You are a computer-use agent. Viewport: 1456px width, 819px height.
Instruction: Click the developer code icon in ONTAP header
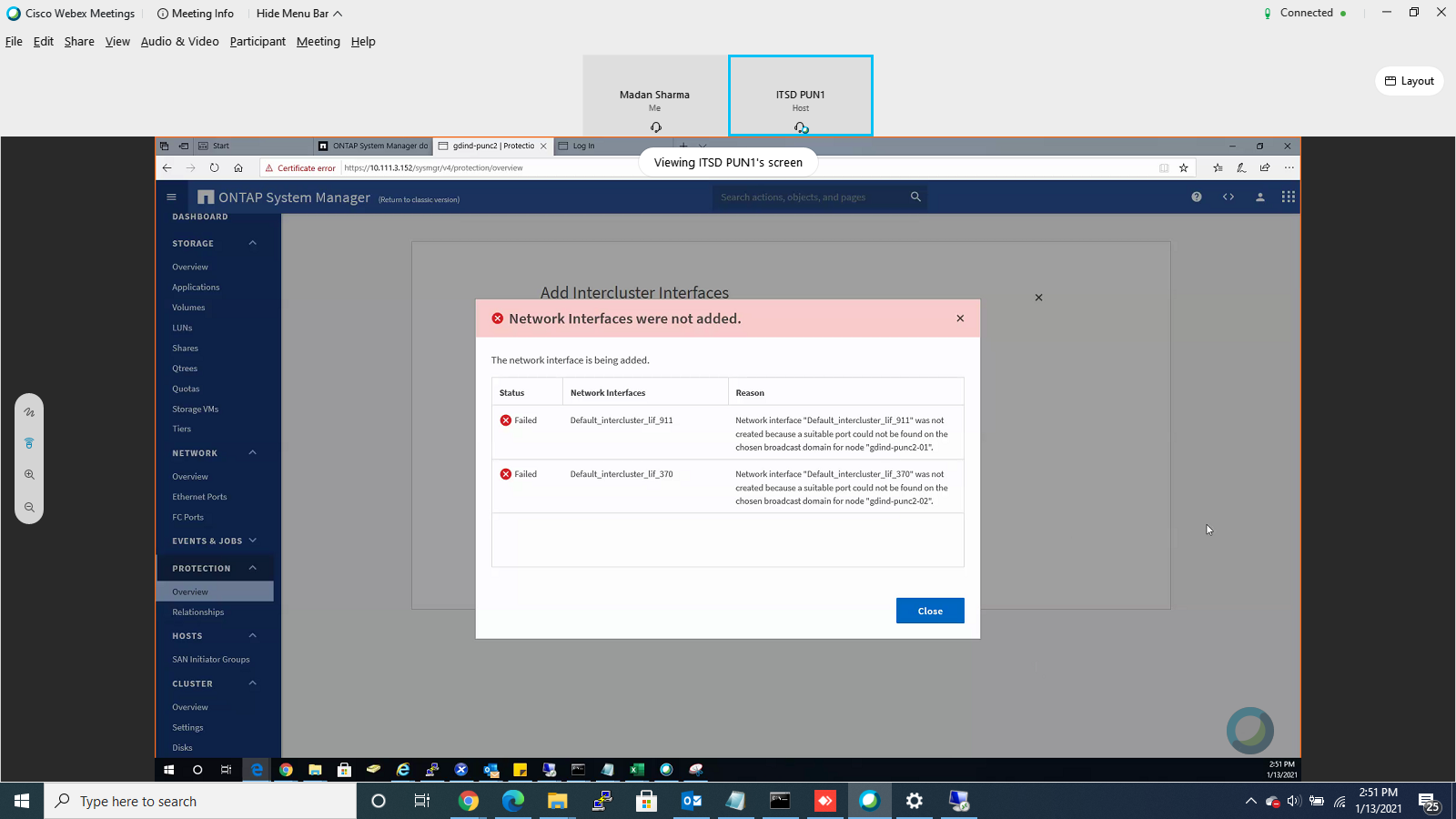pos(1228,197)
